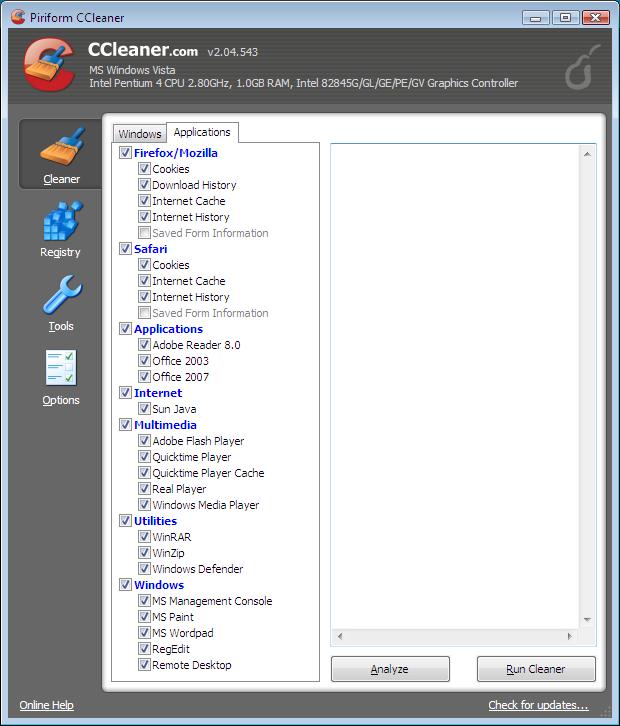Click Check for updates link
The height and width of the screenshot is (726, 620).
tap(538, 705)
